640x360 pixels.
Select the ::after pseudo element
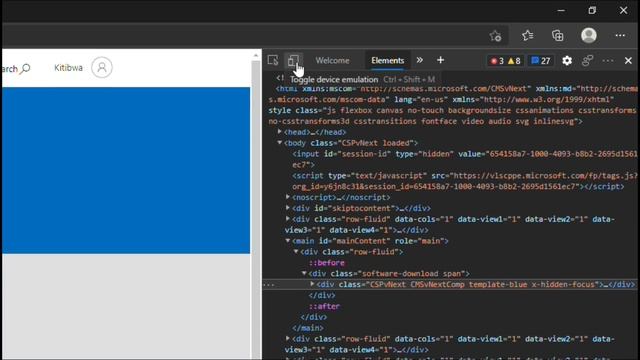(x=324, y=306)
